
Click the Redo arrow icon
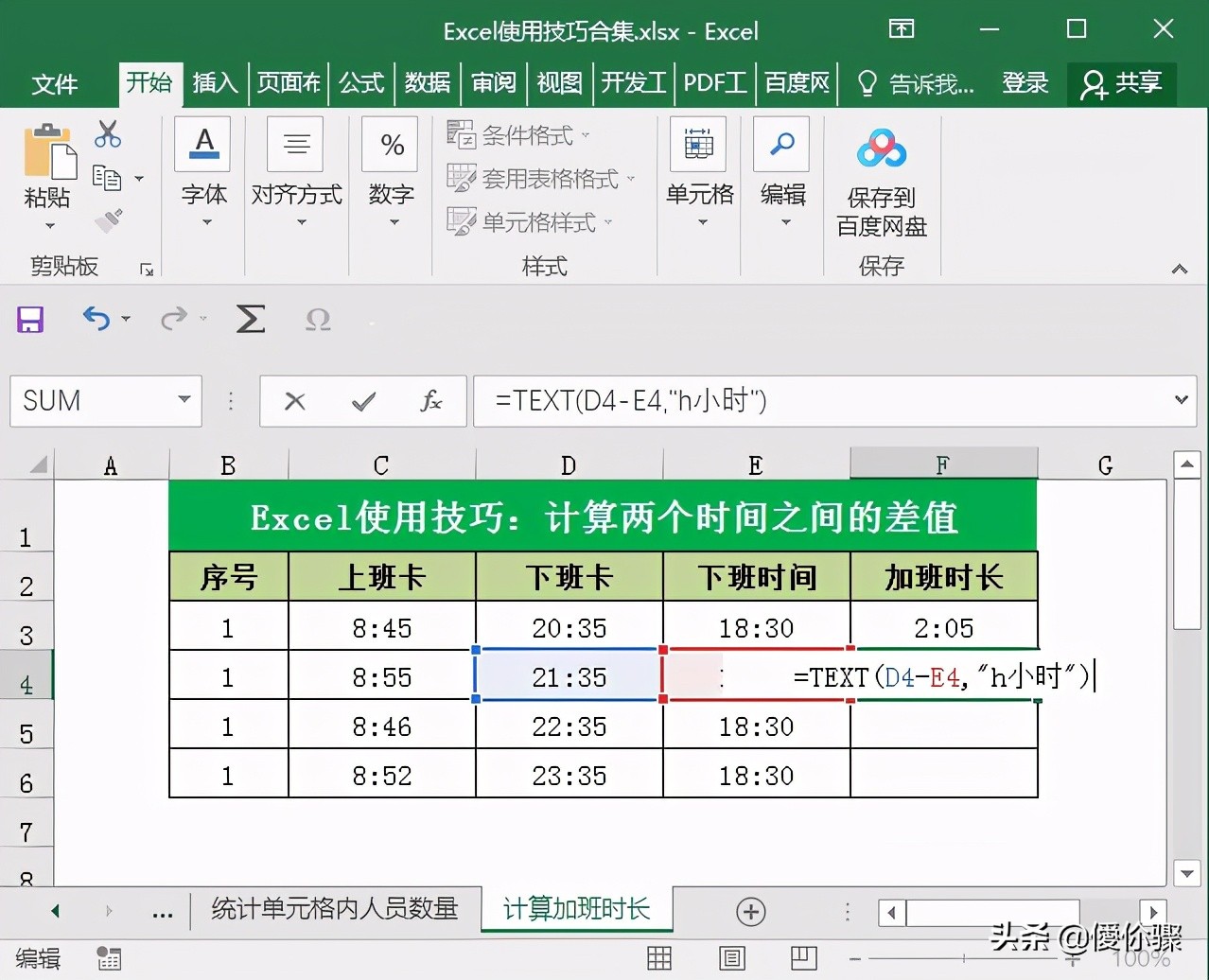174,319
